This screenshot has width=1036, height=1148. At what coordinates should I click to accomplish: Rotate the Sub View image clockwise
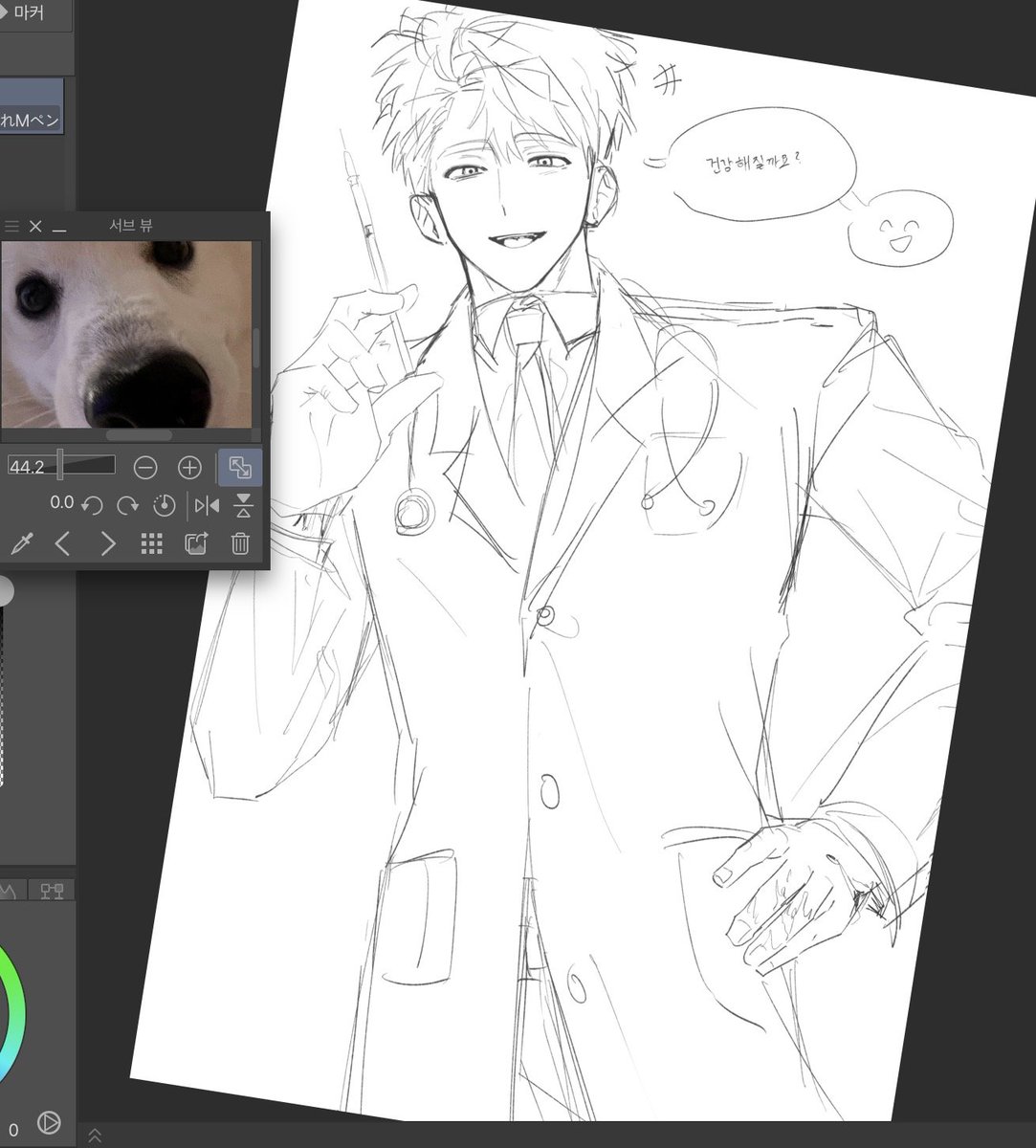point(128,505)
